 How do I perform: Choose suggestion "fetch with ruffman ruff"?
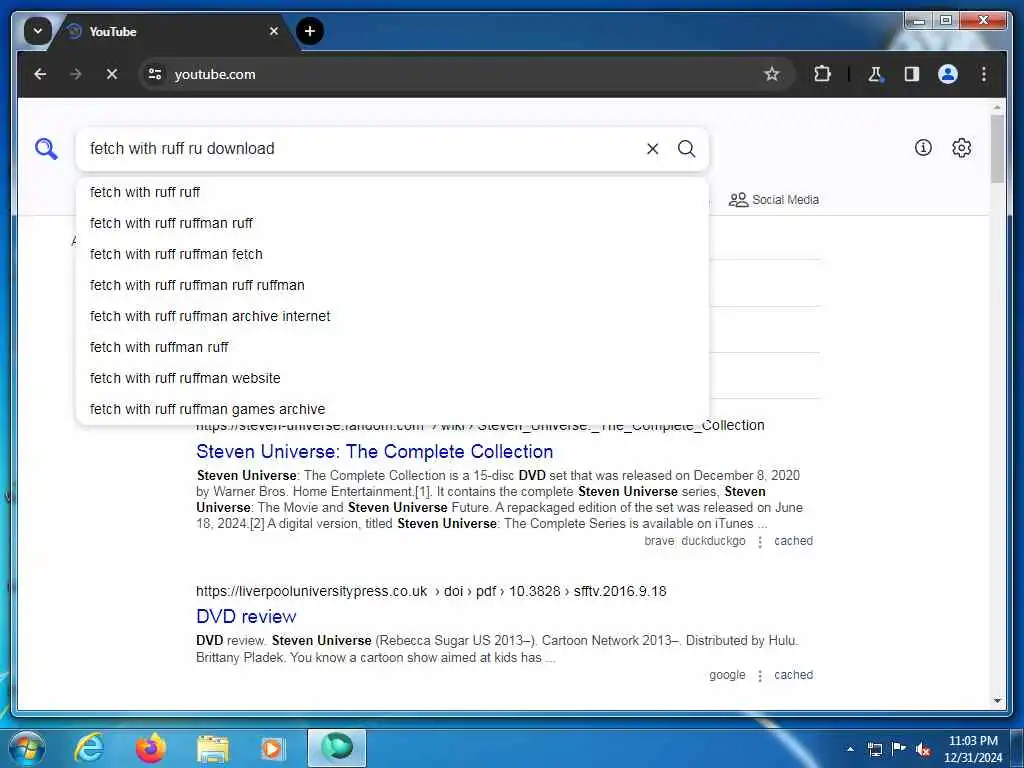[392, 347]
